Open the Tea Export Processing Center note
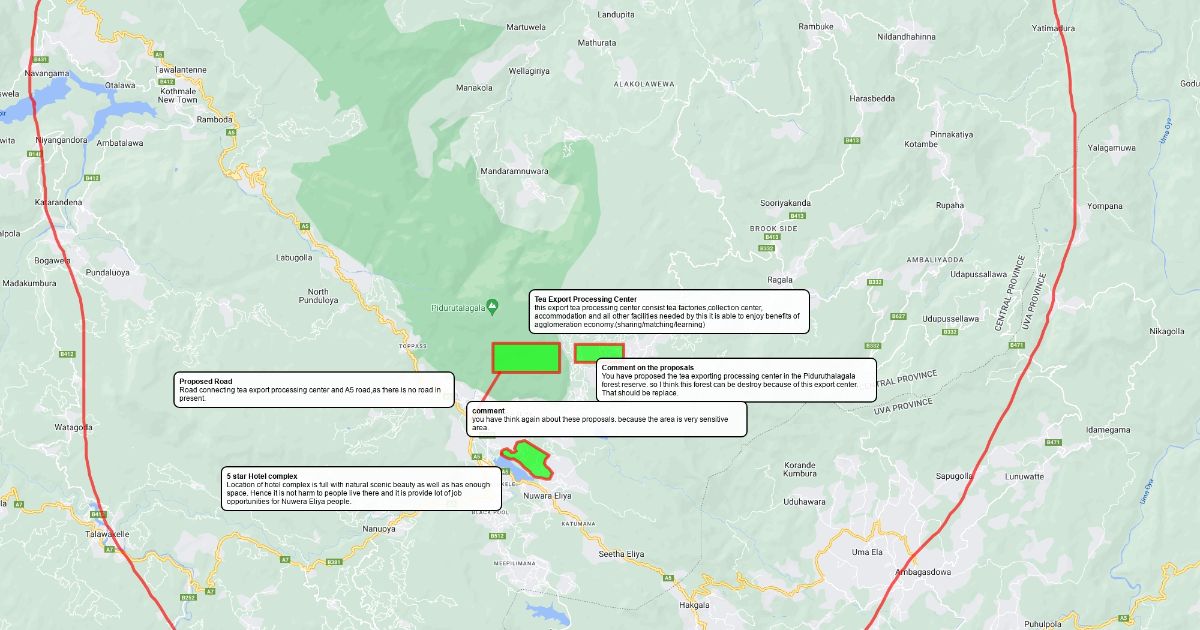The height and width of the screenshot is (630, 1200). point(668,312)
